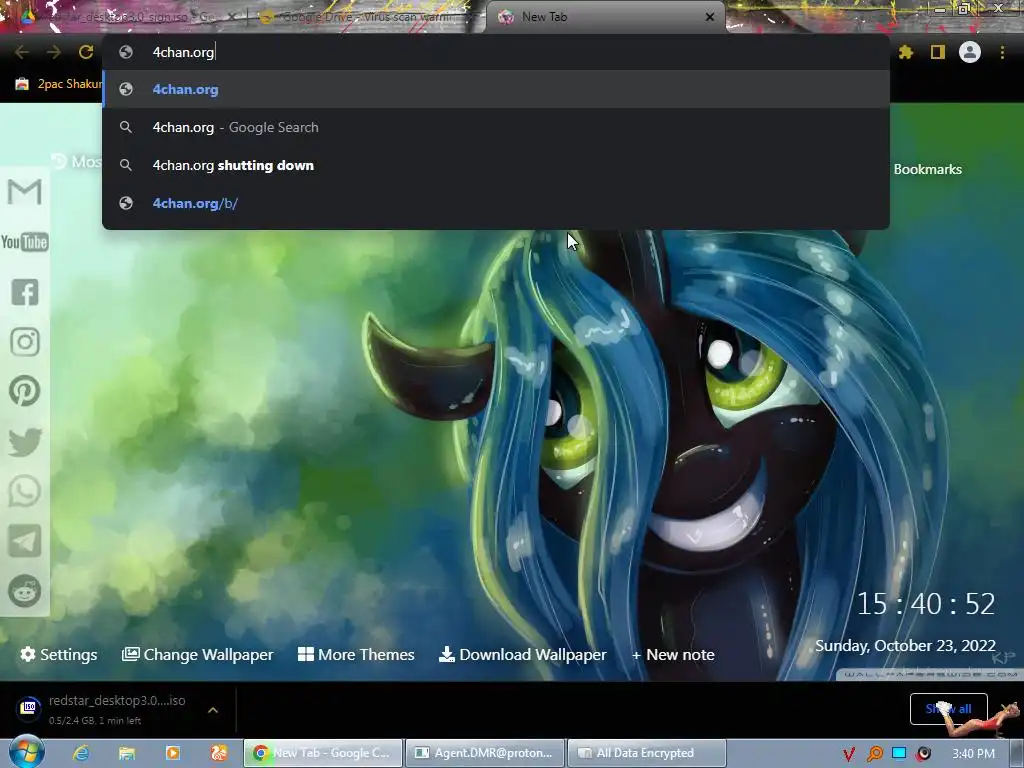The width and height of the screenshot is (1024, 768).
Task: Open the Pinterest sidebar shortcut
Action: click(x=25, y=391)
